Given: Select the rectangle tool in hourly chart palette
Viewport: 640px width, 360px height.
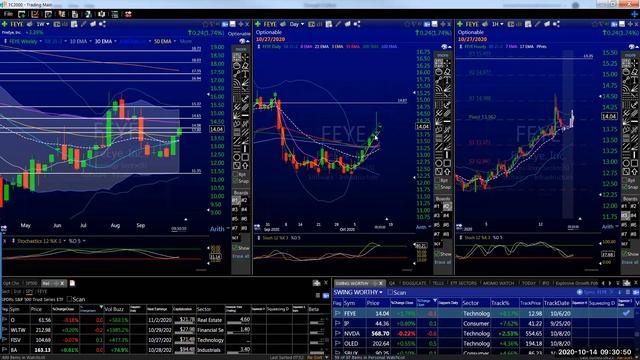Looking at the screenshot, I should [634, 163].
